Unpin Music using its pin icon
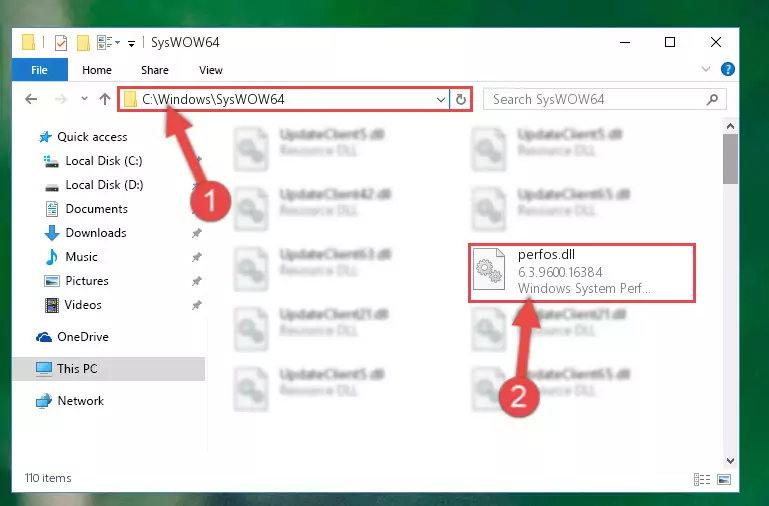Screen dimensions: 769x506 (x=197, y=257)
